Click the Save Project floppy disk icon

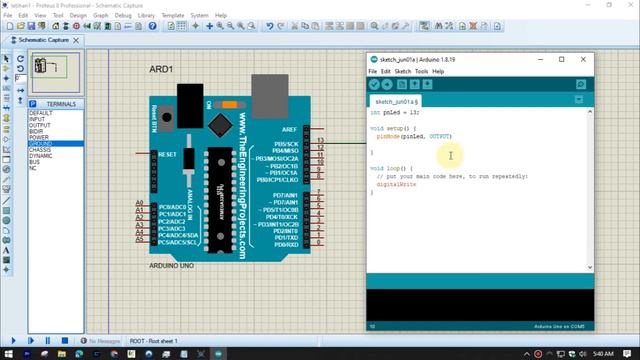[31, 26]
